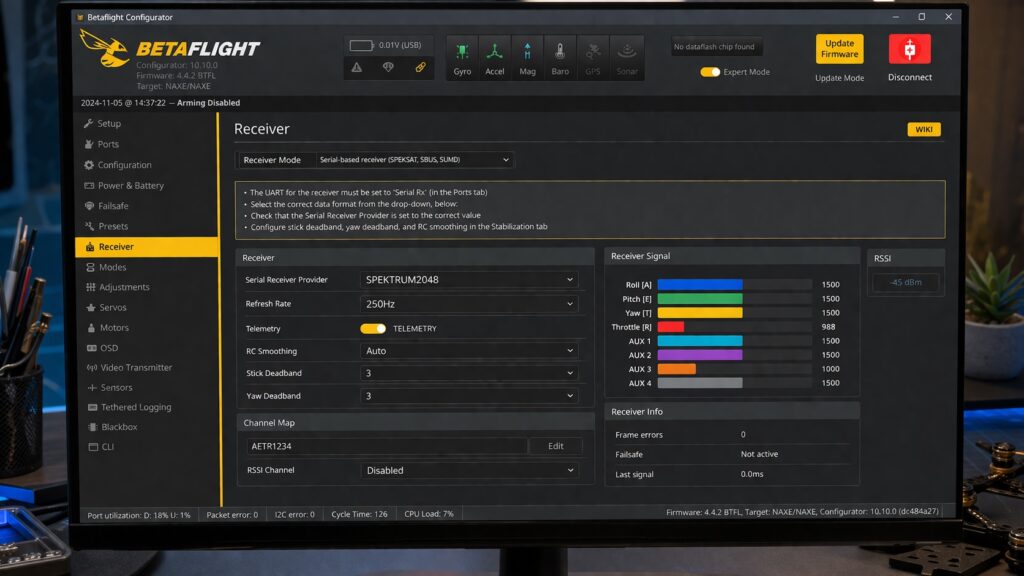Click the Tethered Logging tab icon
Screen dimensions: 1024x576
(92, 407)
